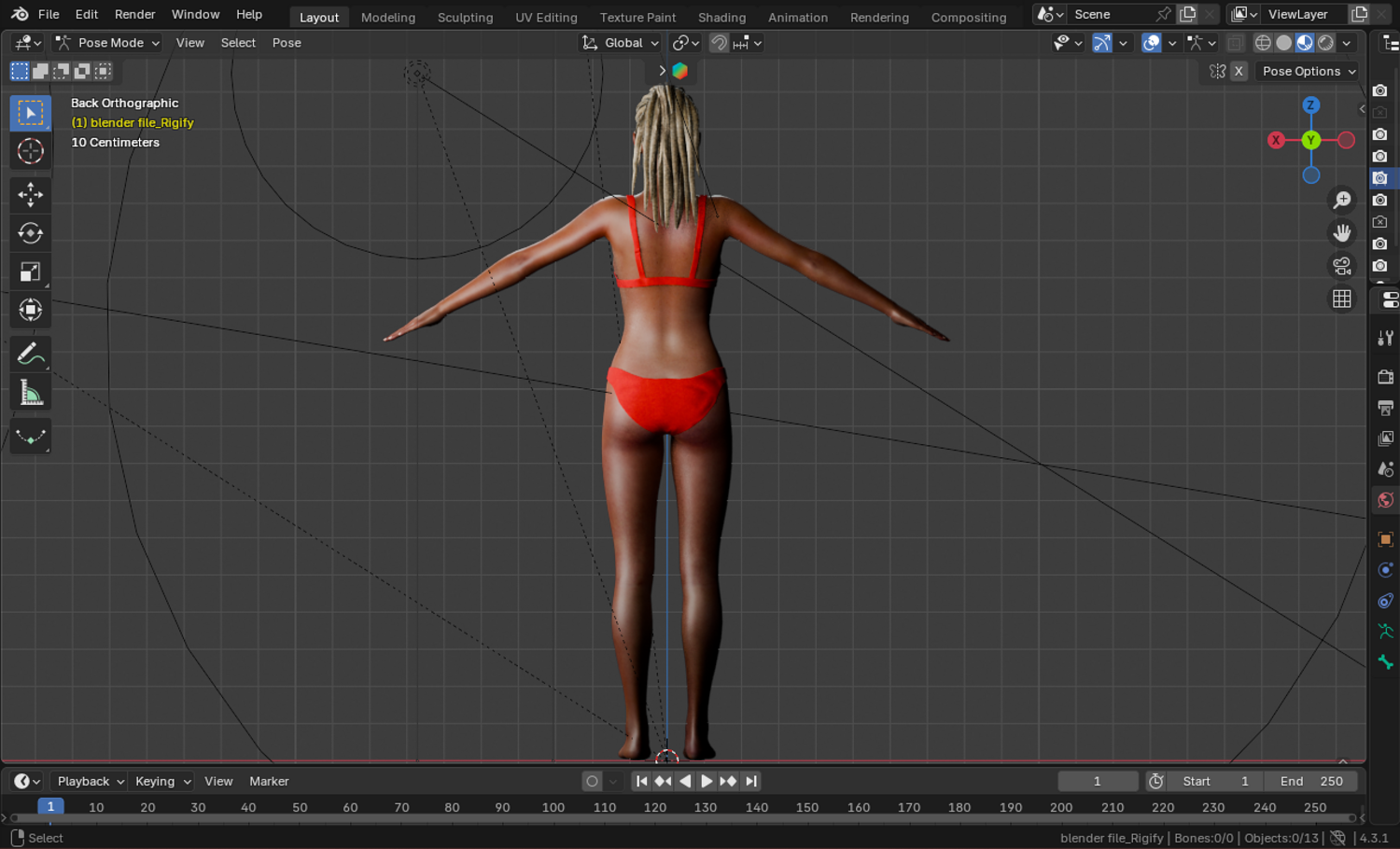This screenshot has height=849, width=1400.
Task: Toggle viewport overlays
Action: [x=1152, y=43]
